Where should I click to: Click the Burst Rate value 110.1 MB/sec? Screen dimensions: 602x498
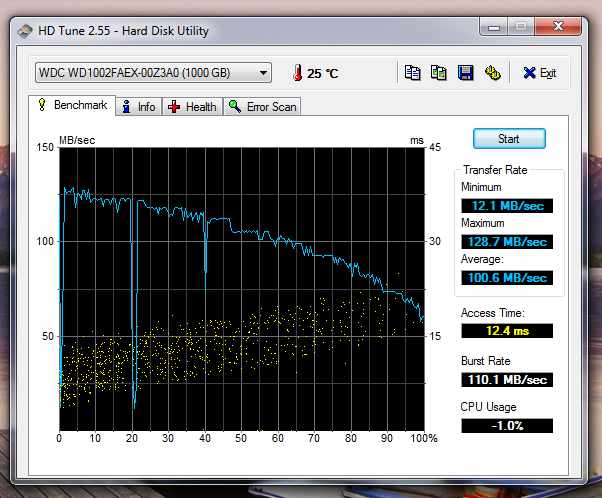tap(507, 380)
